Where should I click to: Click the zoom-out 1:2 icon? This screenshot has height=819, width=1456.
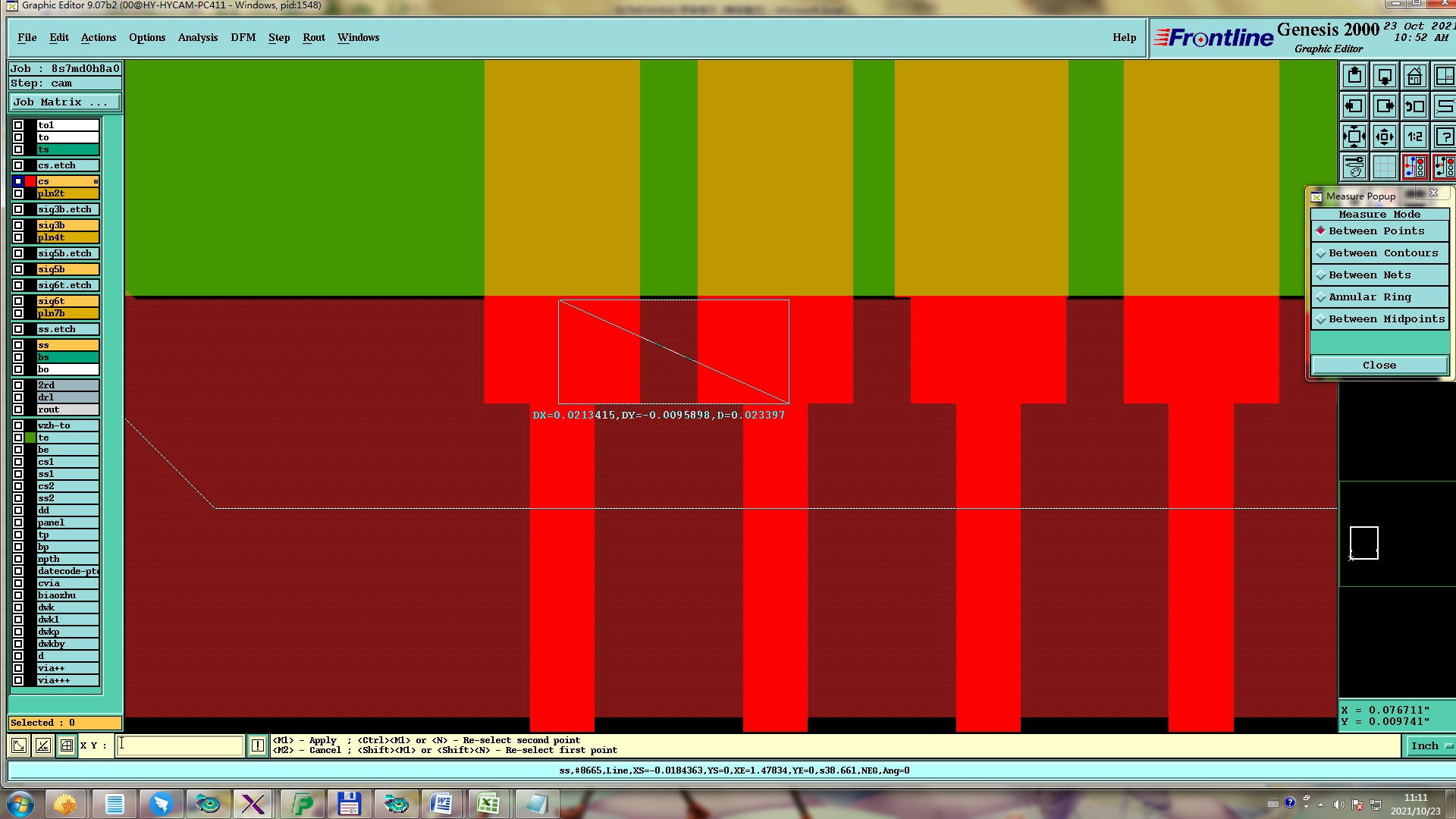click(x=1414, y=136)
